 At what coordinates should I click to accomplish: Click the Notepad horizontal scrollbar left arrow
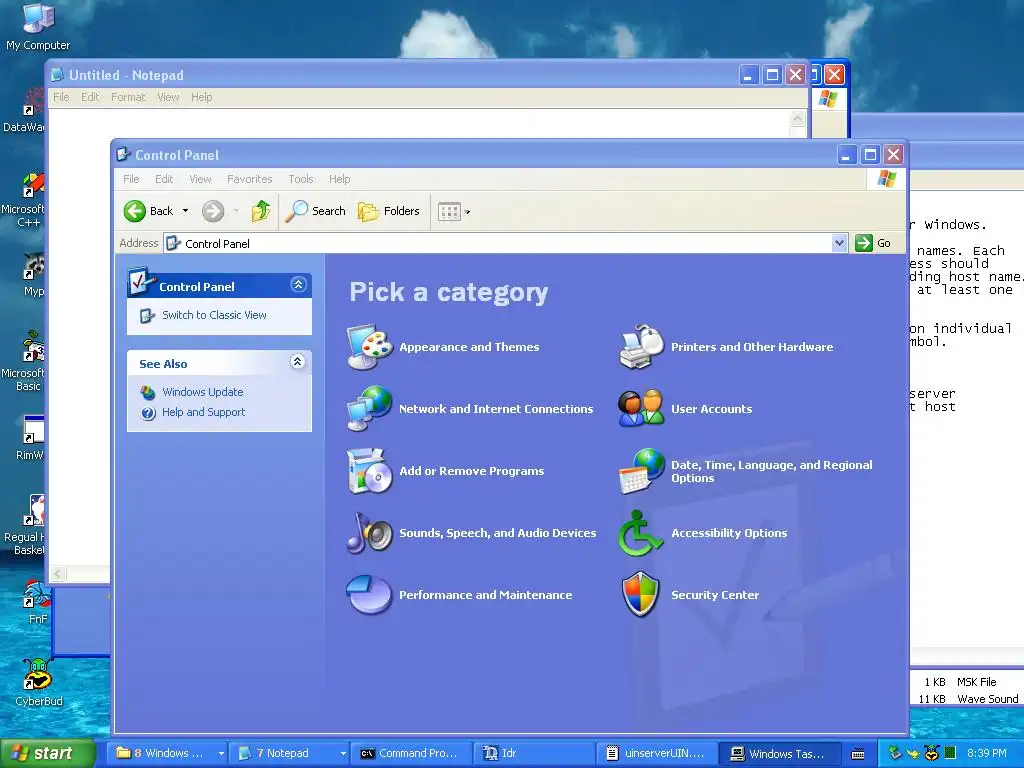point(58,574)
